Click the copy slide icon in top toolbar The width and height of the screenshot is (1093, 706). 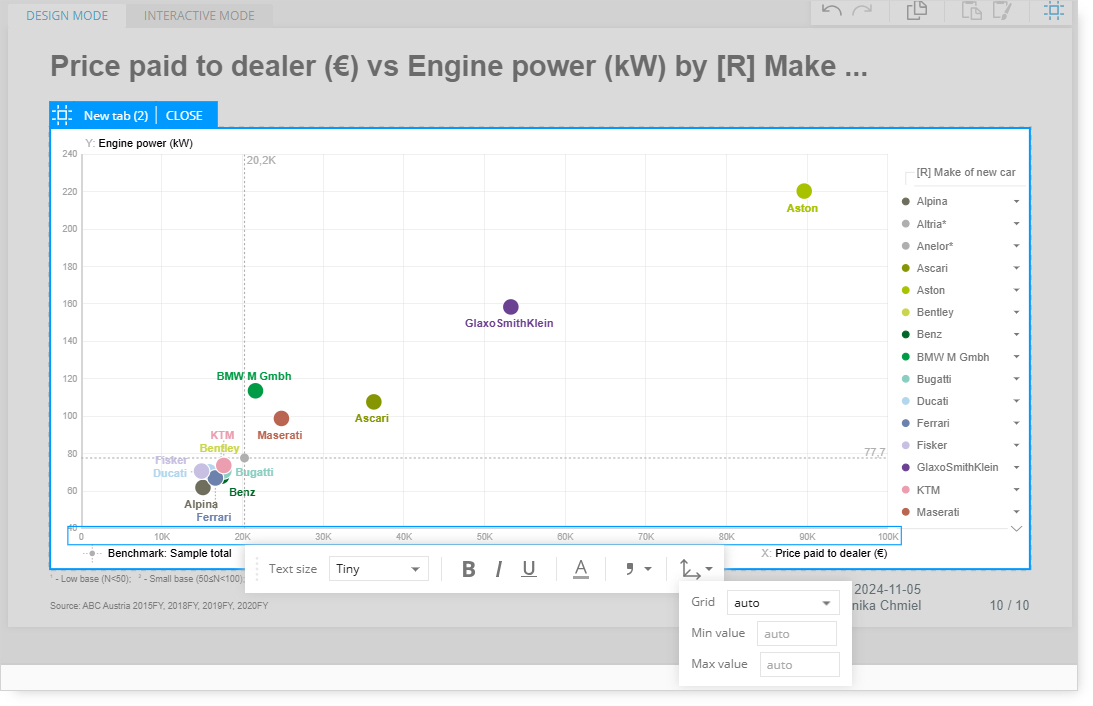(917, 10)
